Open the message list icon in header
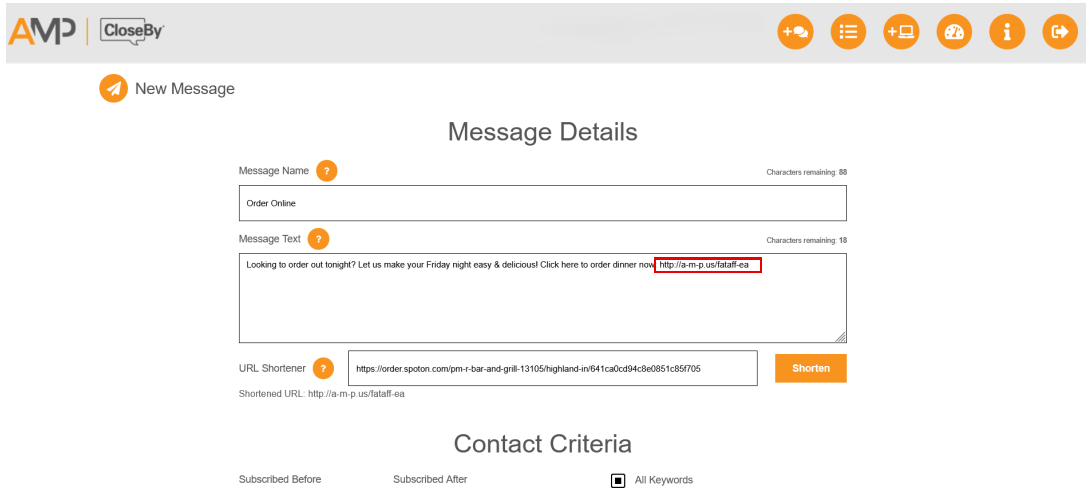Image resolution: width=1087 pixels, height=492 pixels. coord(848,32)
